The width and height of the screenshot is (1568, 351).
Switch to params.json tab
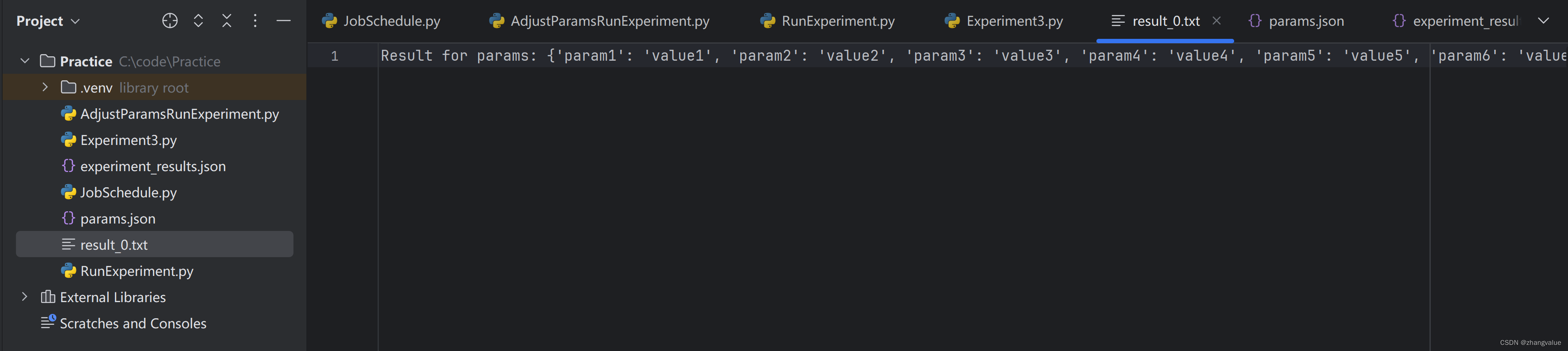pyautogui.click(x=1296, y=21)
